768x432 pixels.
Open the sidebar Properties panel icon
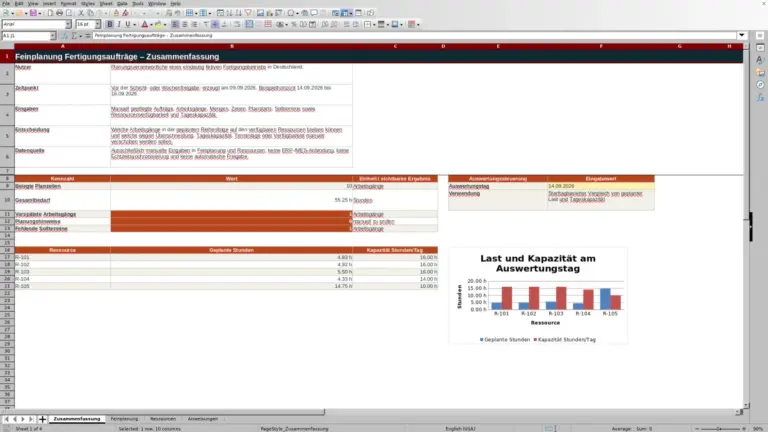coord(760,48)
